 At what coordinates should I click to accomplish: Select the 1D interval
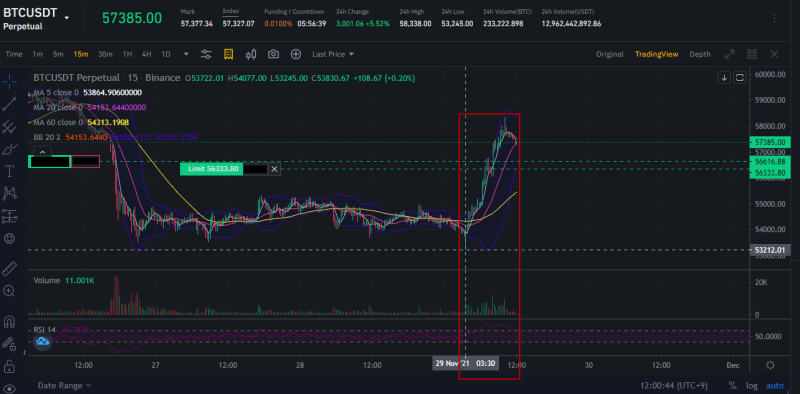(x=166, y=54)
